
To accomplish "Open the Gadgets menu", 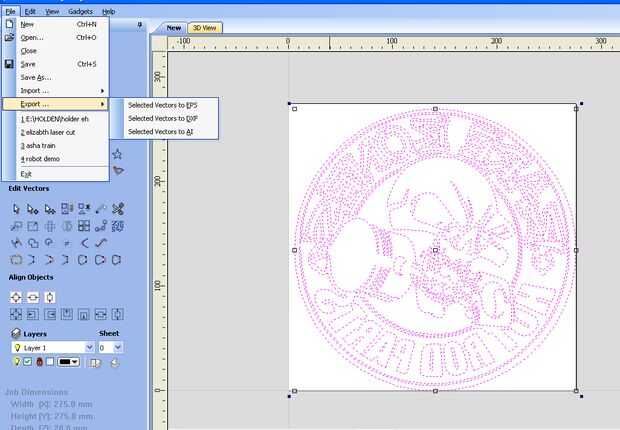I will (x=80, y=11).
